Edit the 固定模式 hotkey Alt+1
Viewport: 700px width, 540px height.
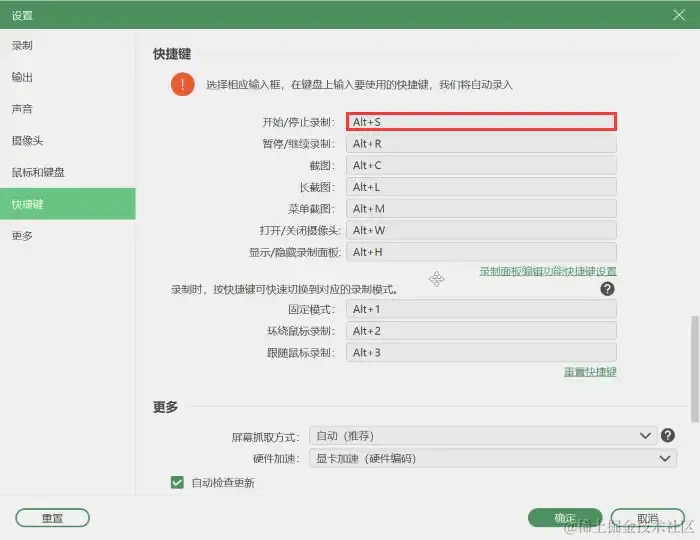click(x=481, y=309)
